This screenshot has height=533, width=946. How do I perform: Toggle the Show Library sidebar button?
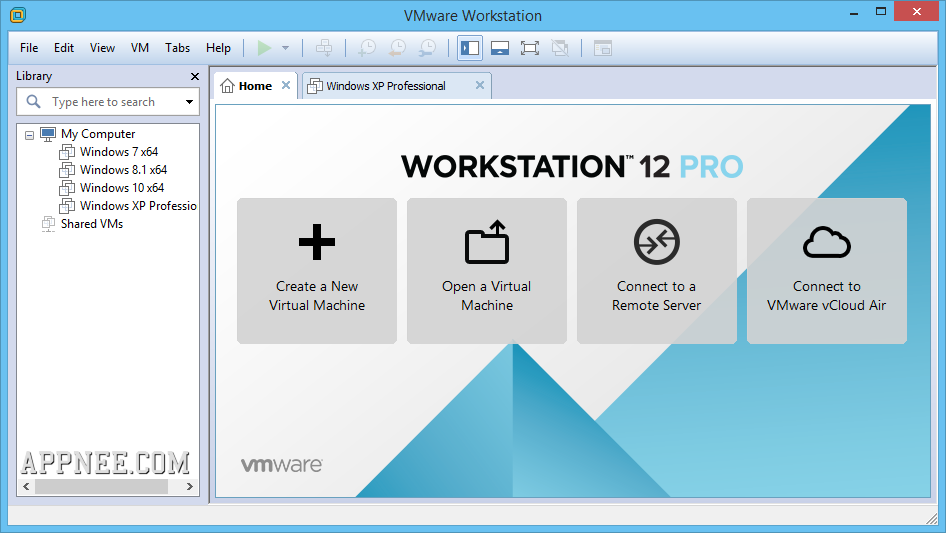point(469,48)
